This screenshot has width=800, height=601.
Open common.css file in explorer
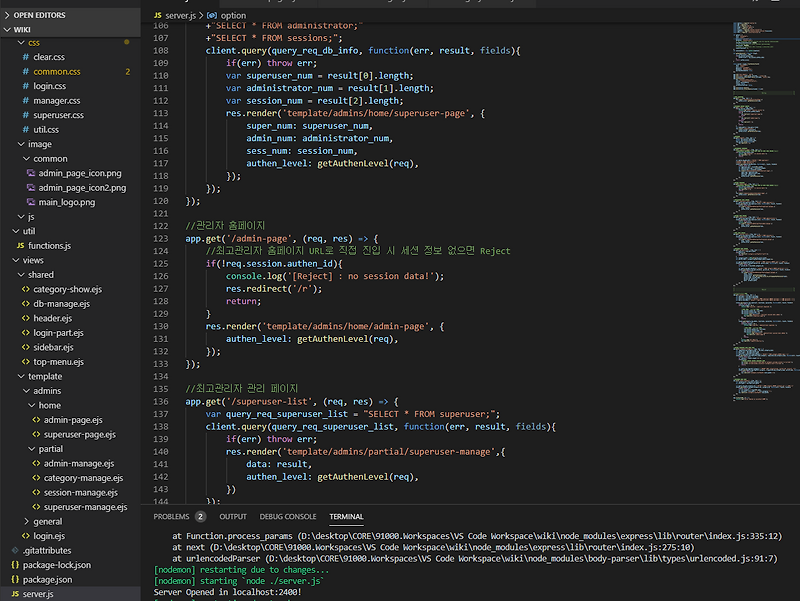(x=56, y=72)
